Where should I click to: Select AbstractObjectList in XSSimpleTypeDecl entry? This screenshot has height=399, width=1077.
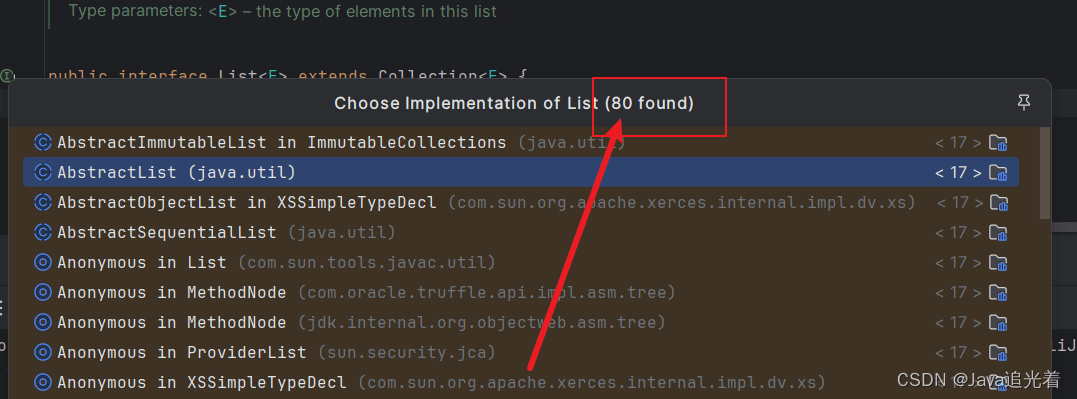pyautogui.click(x=521, y=203)
